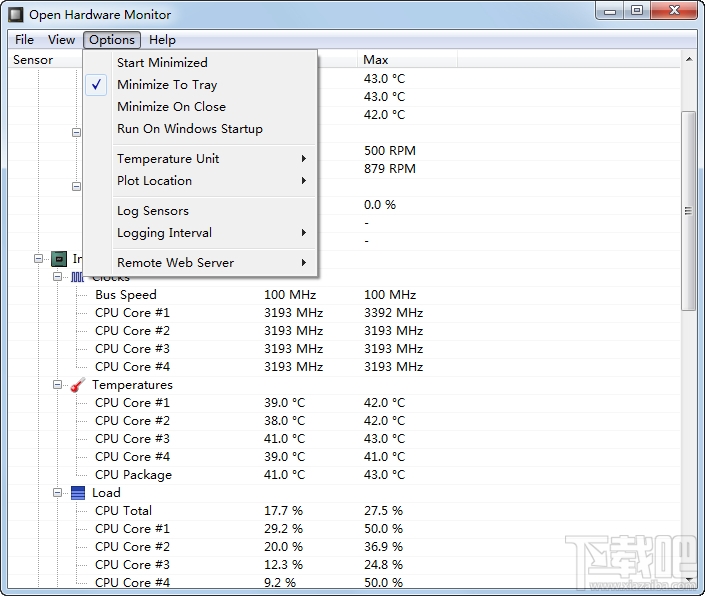The height and width of the screenshot is (596, 705).
Task: Collapse the Temperatures tree node
Action: coord(58,385)
